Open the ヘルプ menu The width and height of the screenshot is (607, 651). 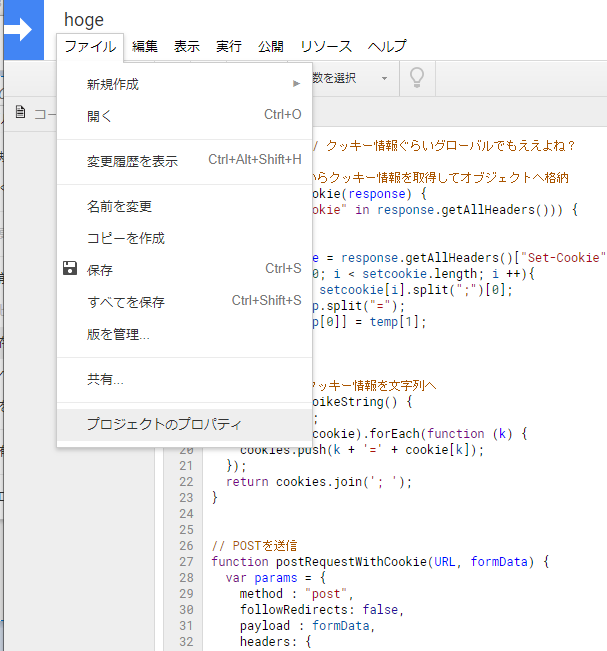click(x=387, y=46)
